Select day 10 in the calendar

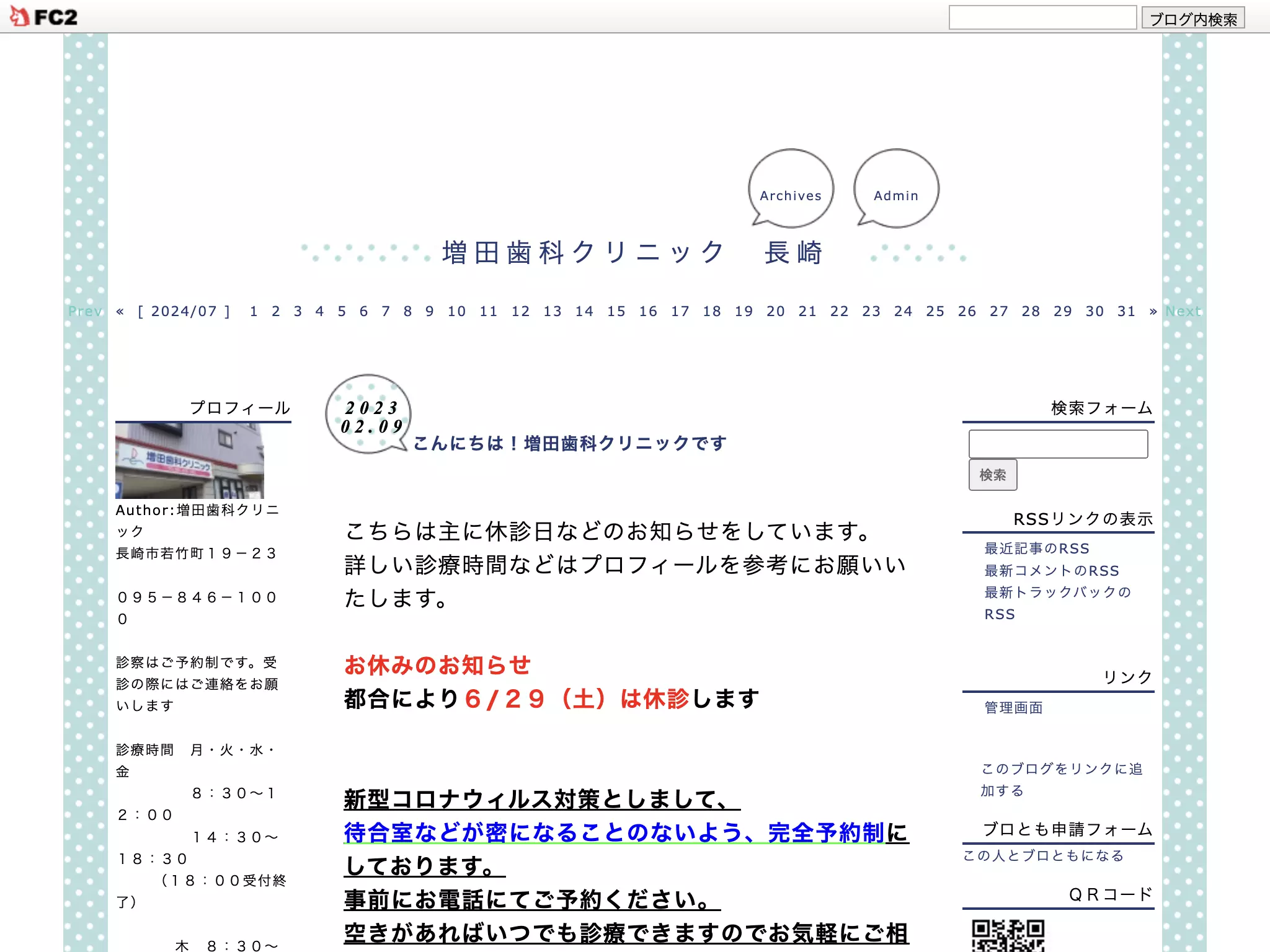tap(457, 311)
